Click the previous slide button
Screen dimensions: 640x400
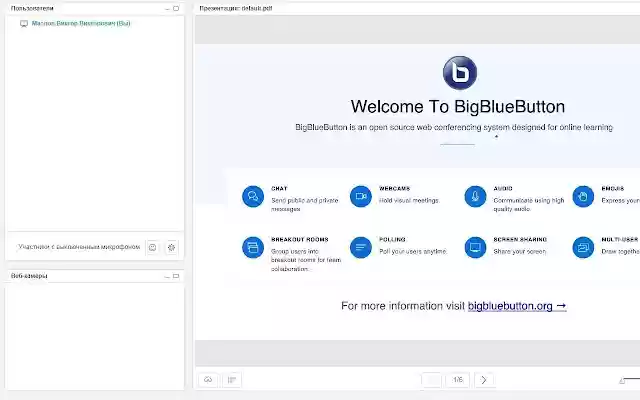[432, 380]
